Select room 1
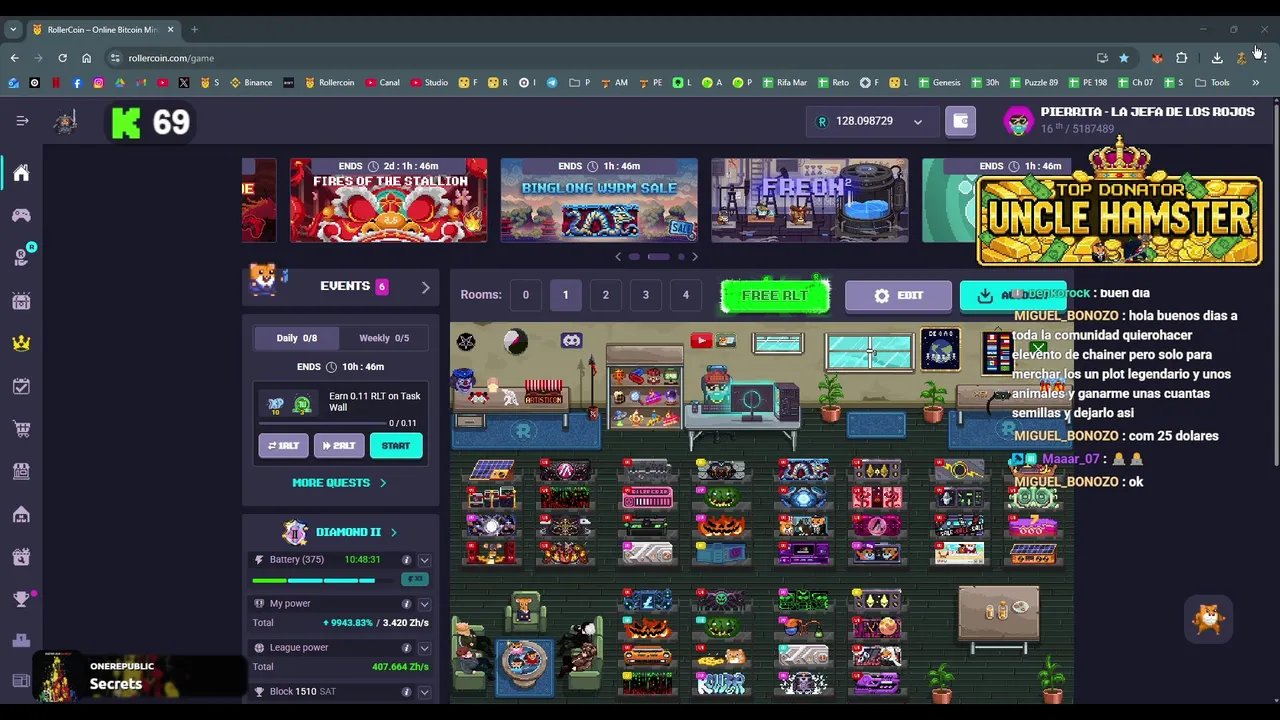This screenshot has height=720, width=1280. pyautogui.click(x=565, y=295)
